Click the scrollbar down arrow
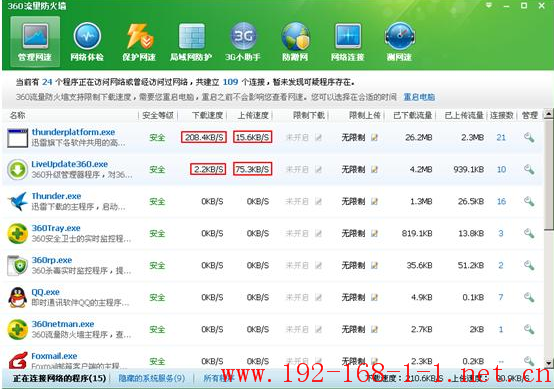The image size is (554, 389). [x=548, y=363]
